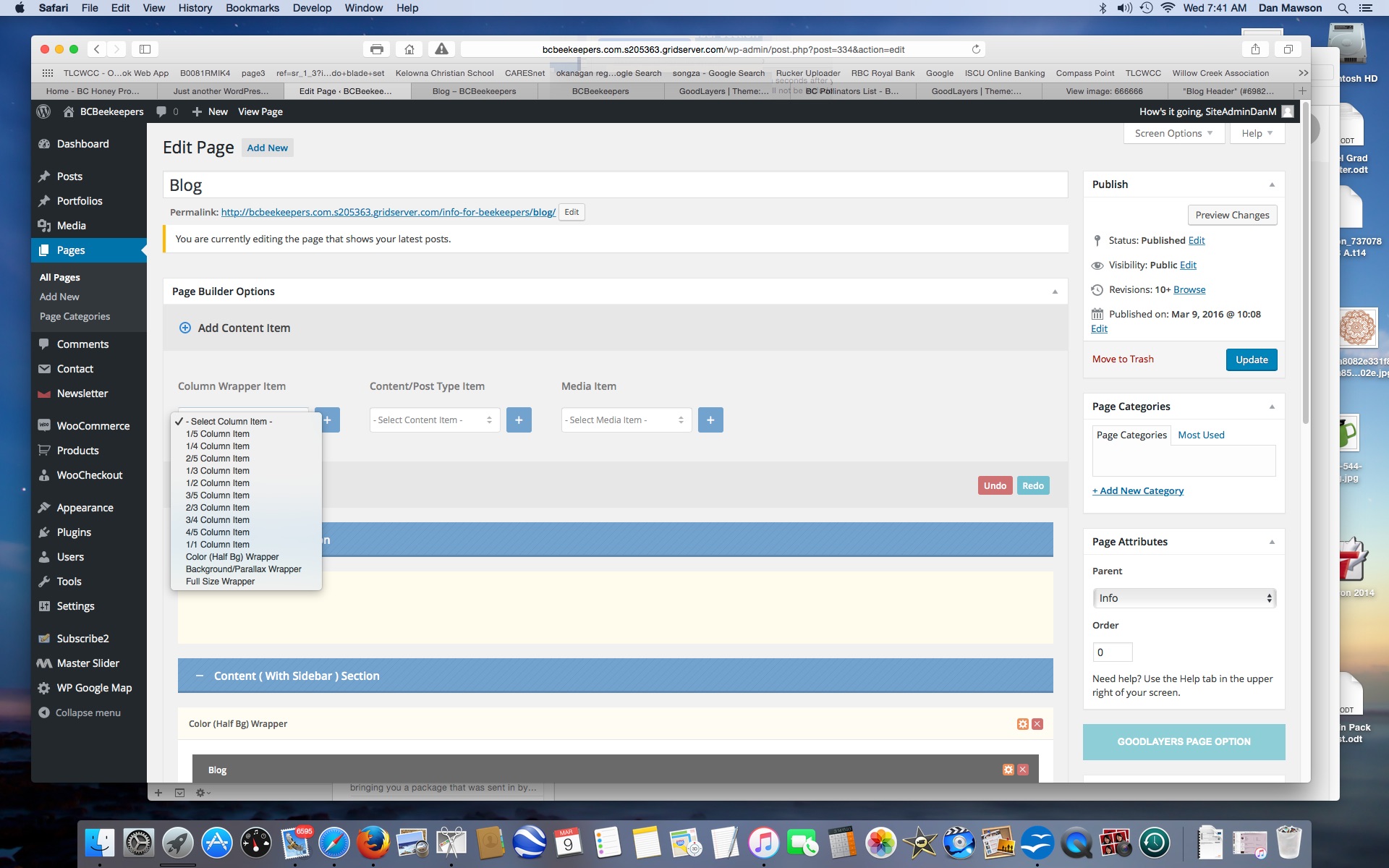Viewport: 1389px width, 868px height.
Task: Click the plus button next to Select Media Item
Action: (710, 420)
